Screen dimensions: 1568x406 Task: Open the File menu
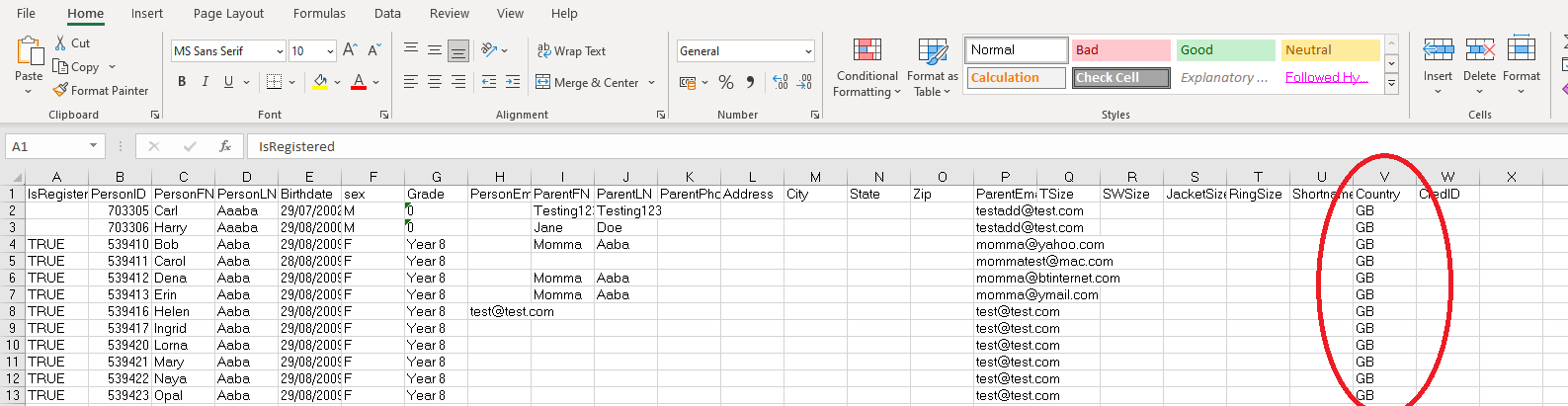coord(27,13)
